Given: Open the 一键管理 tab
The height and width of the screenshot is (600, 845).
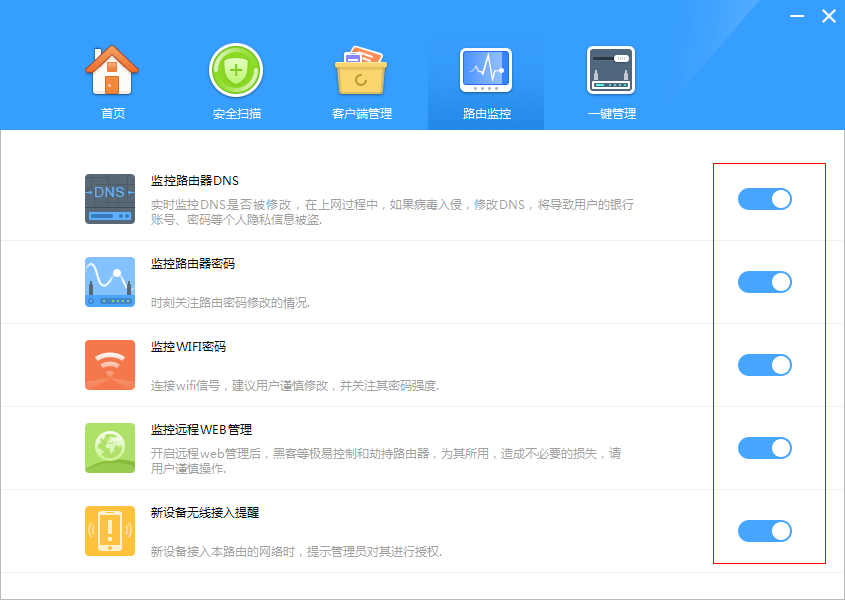Looking at the screenshot, I should tap(611, 84).
